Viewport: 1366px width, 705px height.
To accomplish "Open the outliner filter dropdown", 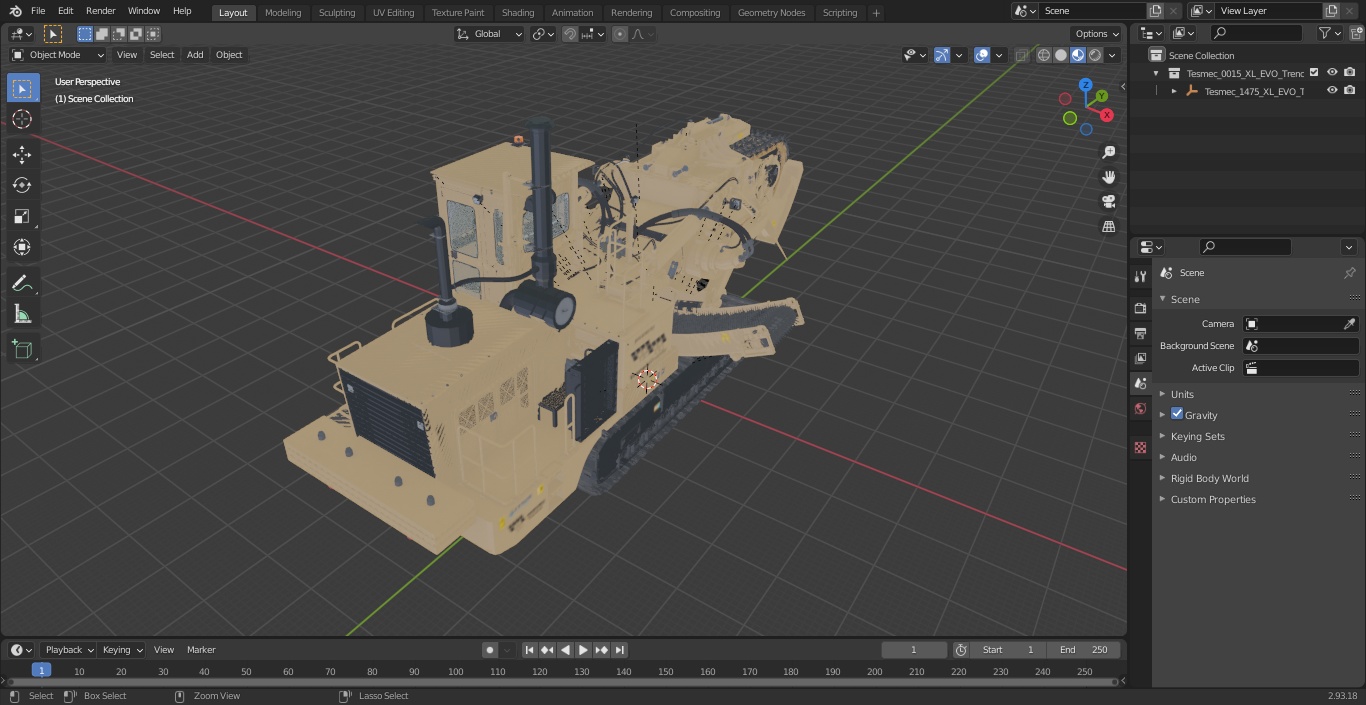I will click(x=1329, y=33).
